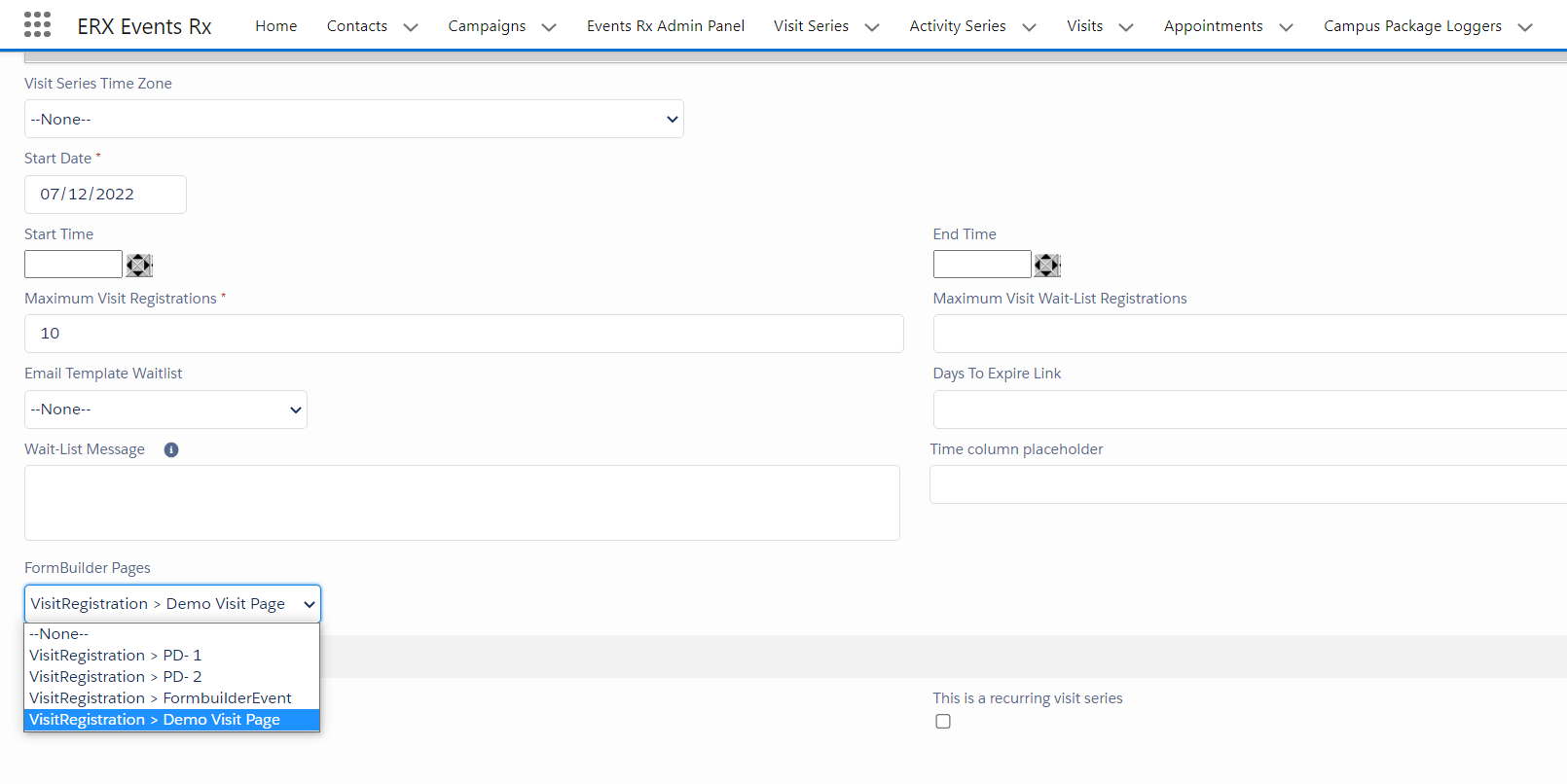Click the Start Date field
Image resolution: width=1567 pixels, height=784 pixels.
click(x=105, y=195)
